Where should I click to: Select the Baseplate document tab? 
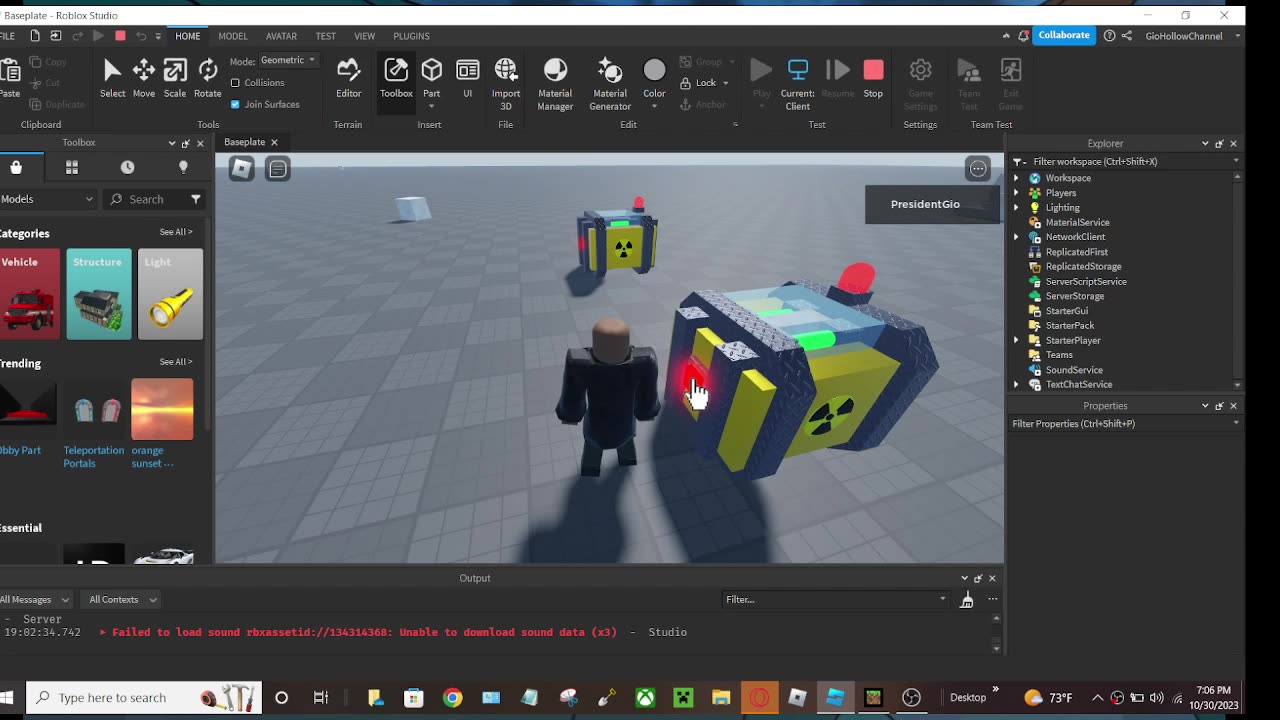point(245,142)
